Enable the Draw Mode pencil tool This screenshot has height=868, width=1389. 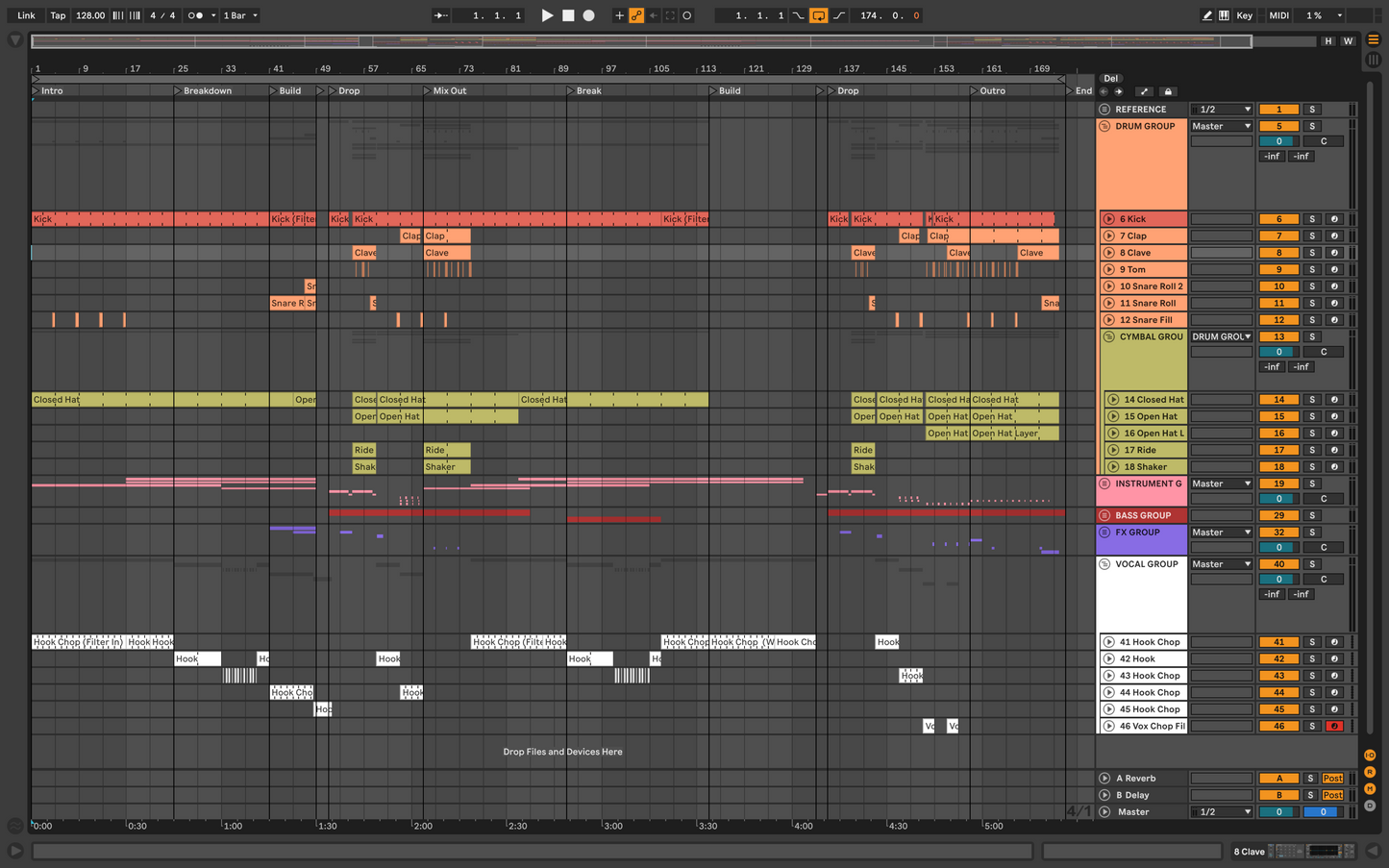pos(1206,15)
